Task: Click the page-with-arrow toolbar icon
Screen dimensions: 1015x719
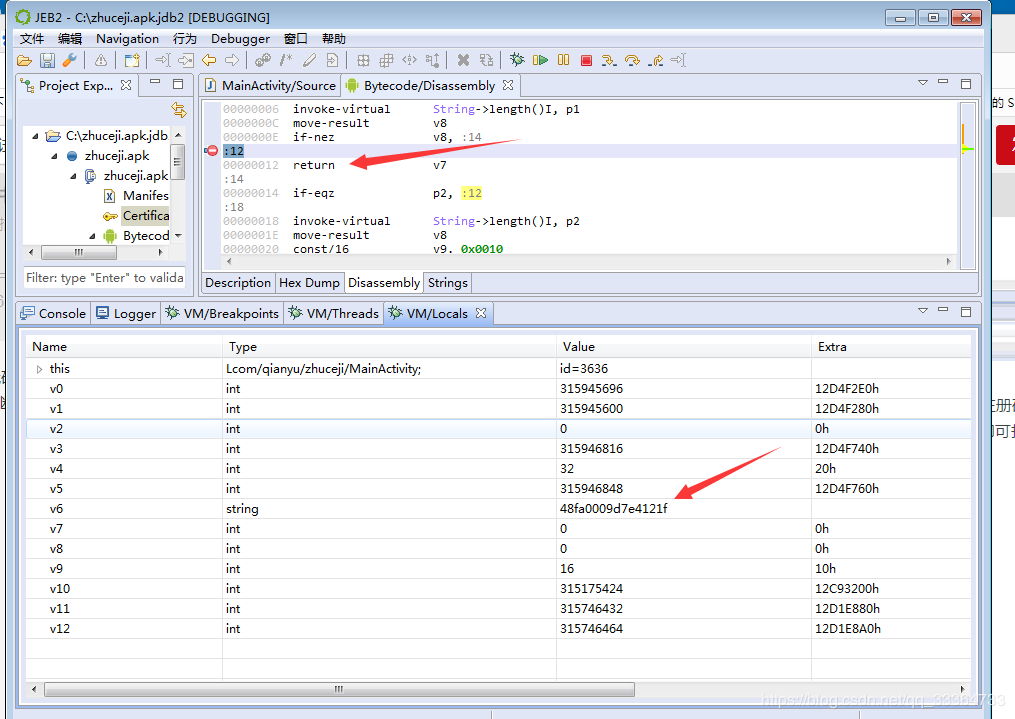Action: pyautogui.click(x=332, y=61)
